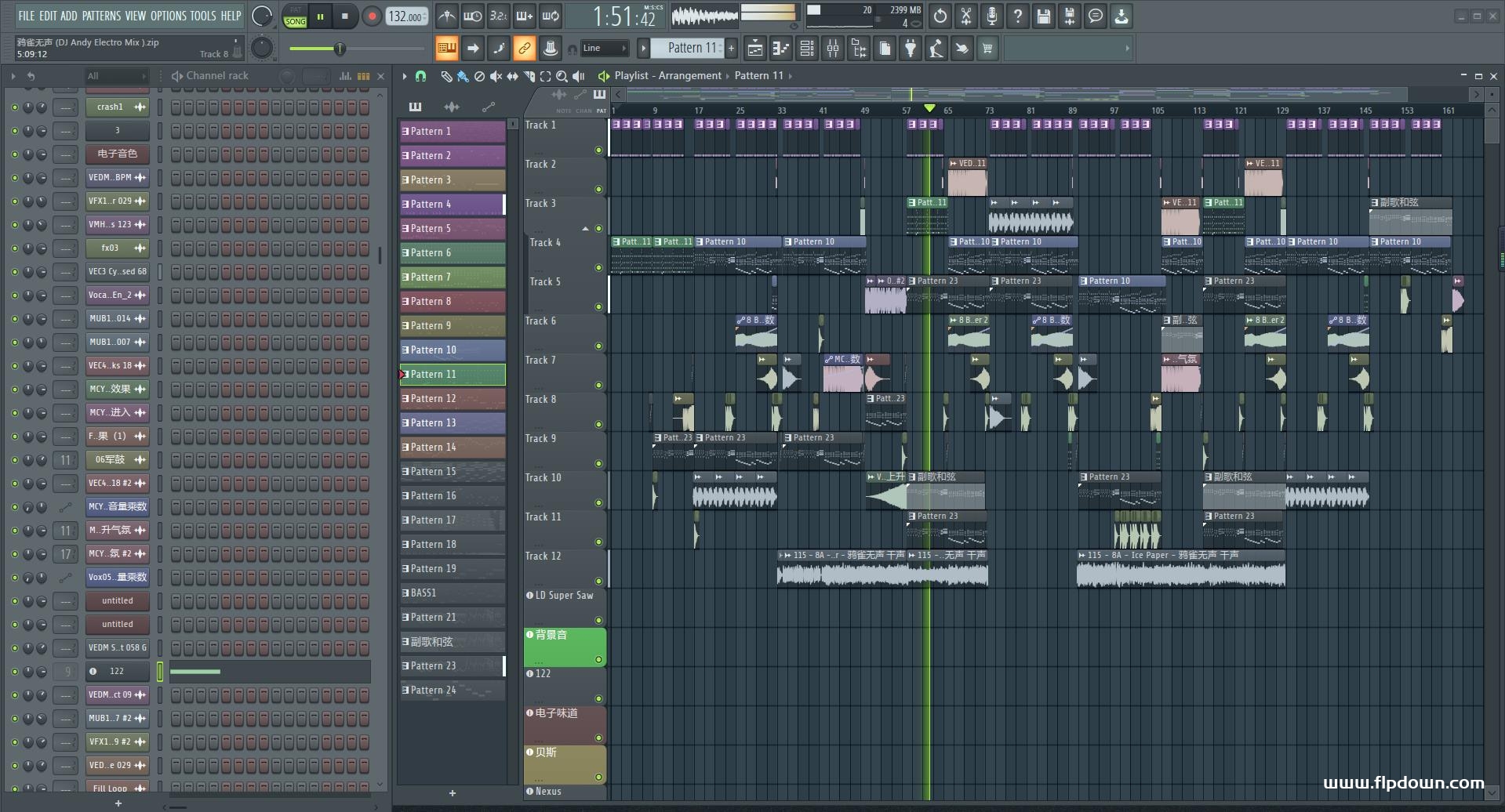Toggle overdub (blend recording) icon
The image size is (1505, 812).
[524, 16]
